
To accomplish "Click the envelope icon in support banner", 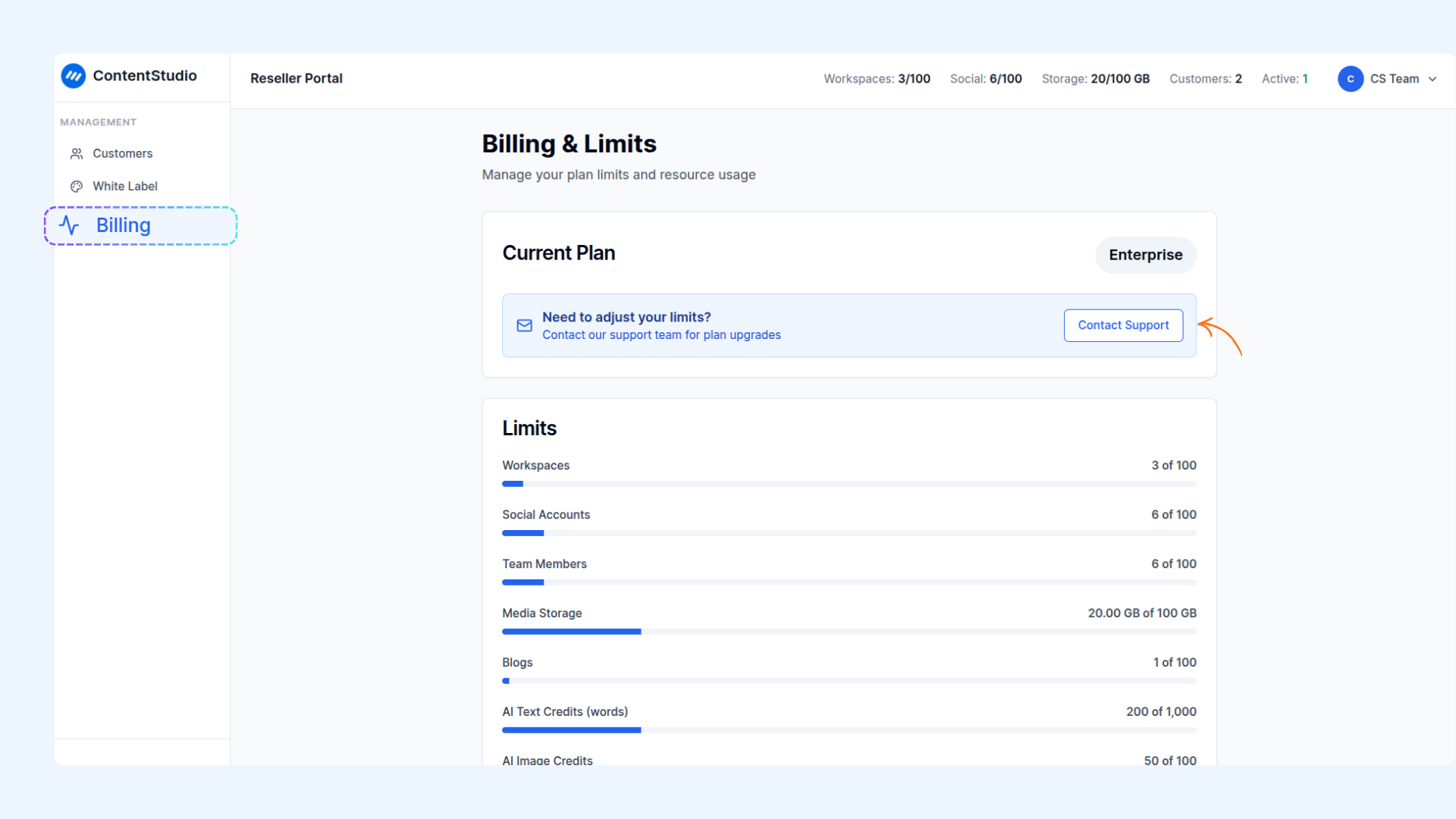I will 524,325.
